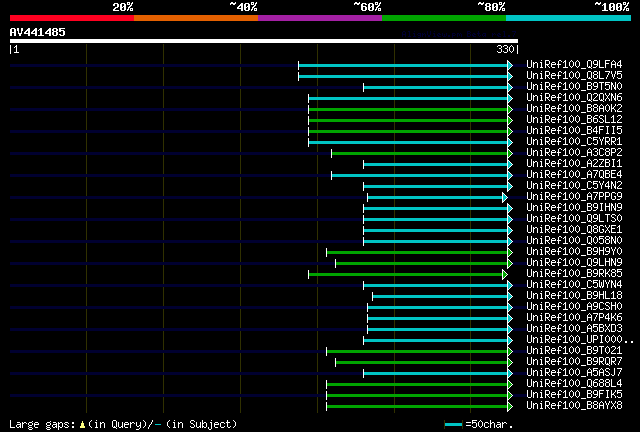Image resolution: width=640 pixels, height=432 pixels.
Task: Click the UniRef100_C5WYN4 label
Action: click(x=574, y=285)
